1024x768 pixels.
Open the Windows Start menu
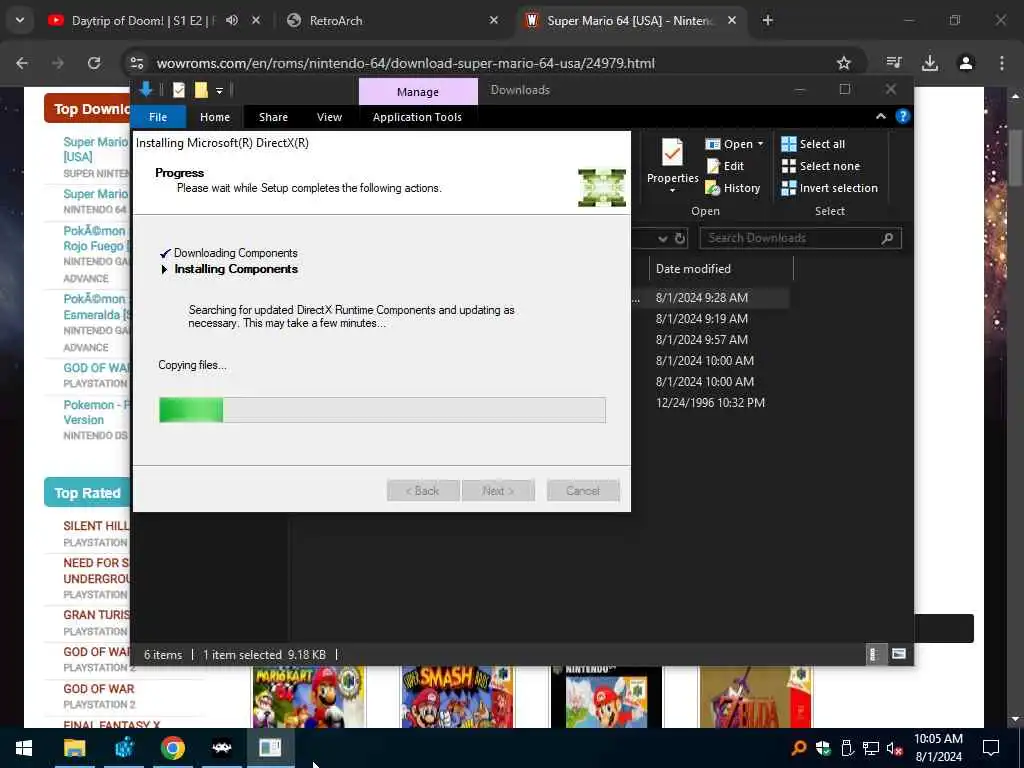point(24,748)
